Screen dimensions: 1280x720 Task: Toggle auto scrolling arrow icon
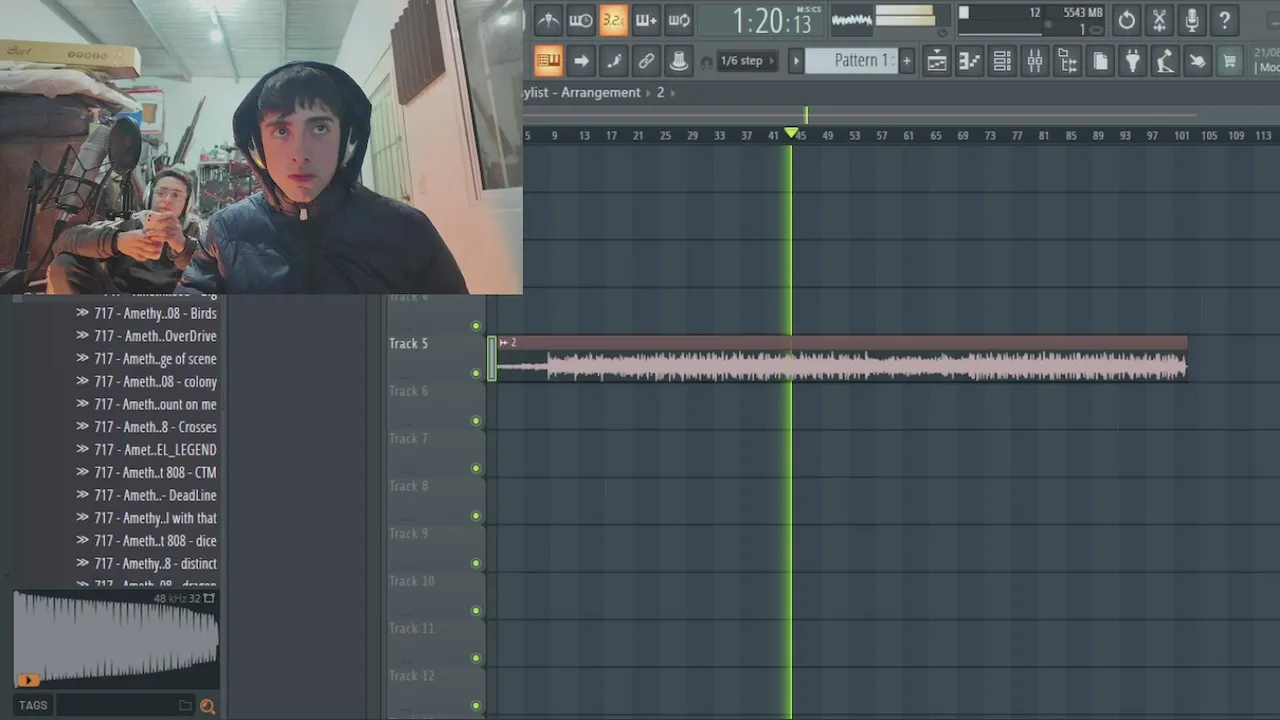coord(581,61)
